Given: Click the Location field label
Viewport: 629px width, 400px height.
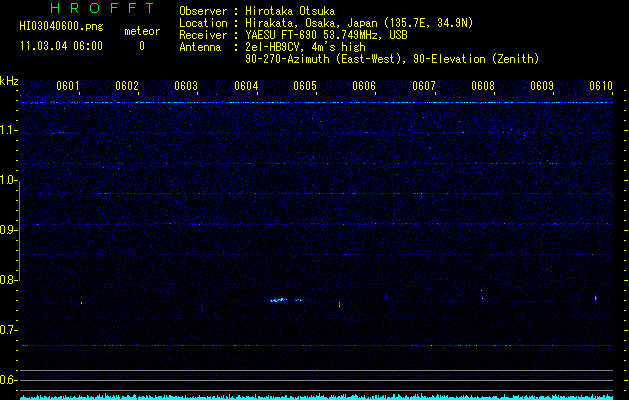Looking at the screenshot, I should coord(204,23).
